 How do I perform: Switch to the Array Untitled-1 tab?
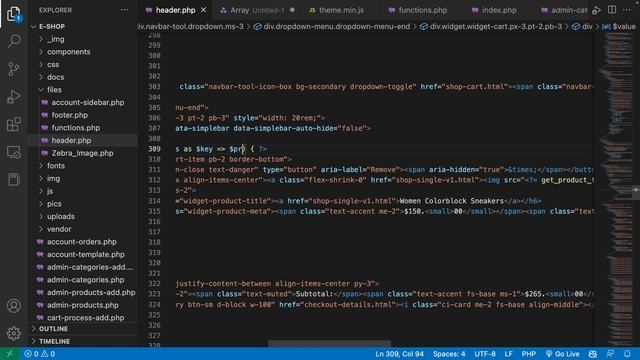[x=257, y=10]
